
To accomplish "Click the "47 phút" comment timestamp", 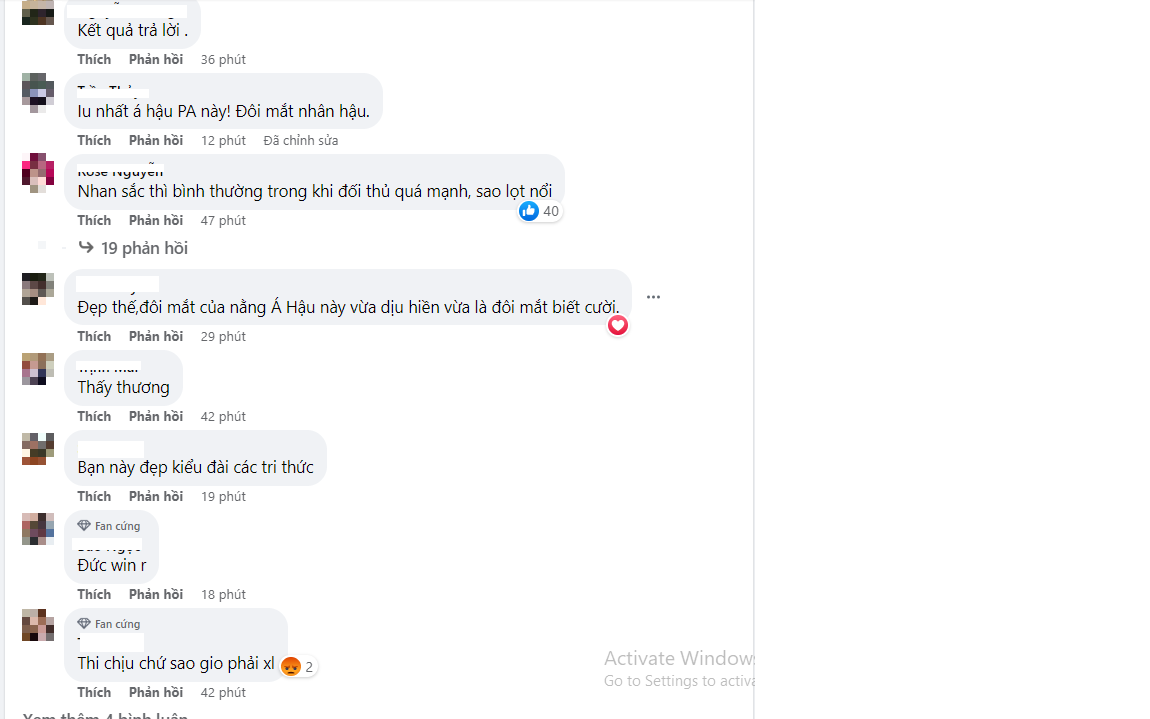I will coord(223,220).
